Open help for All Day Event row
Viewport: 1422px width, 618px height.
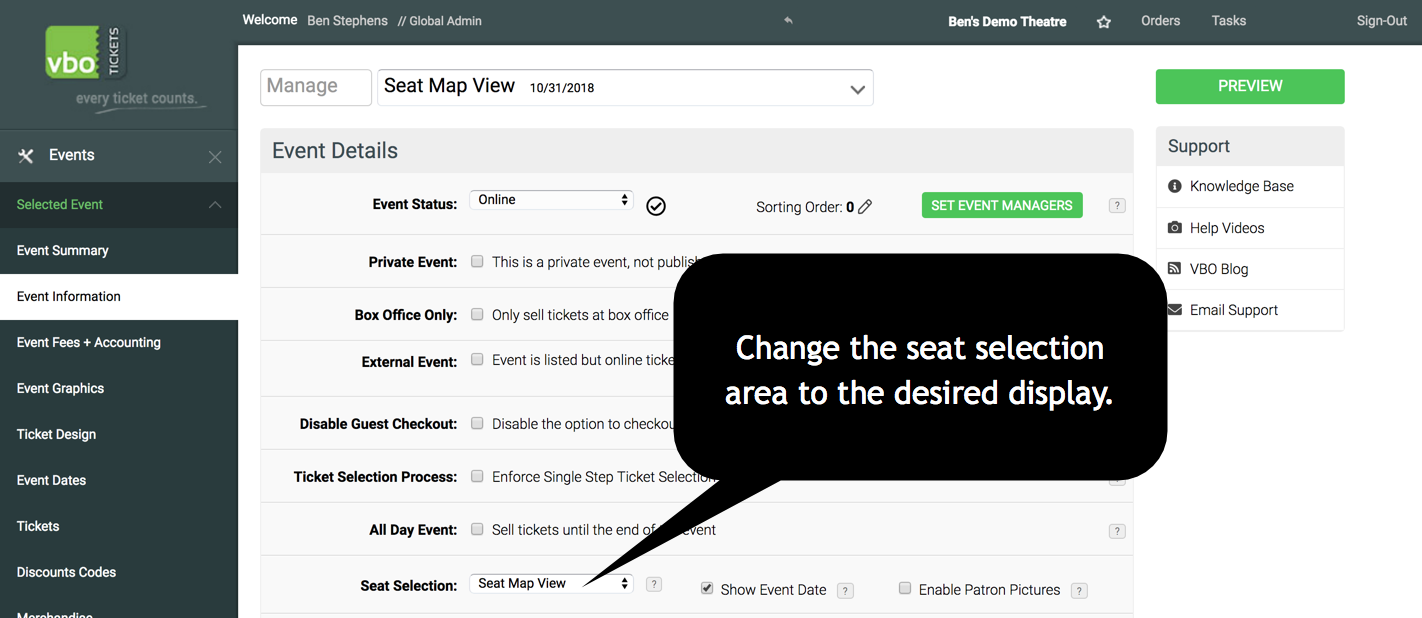[1117, 531]
